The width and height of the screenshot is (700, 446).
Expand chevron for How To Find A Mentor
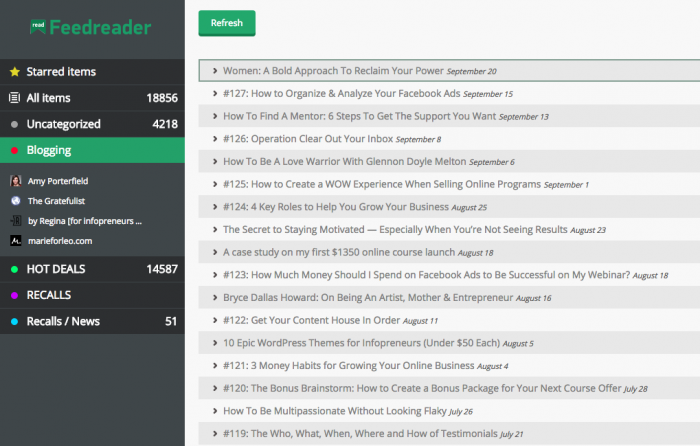215,116
